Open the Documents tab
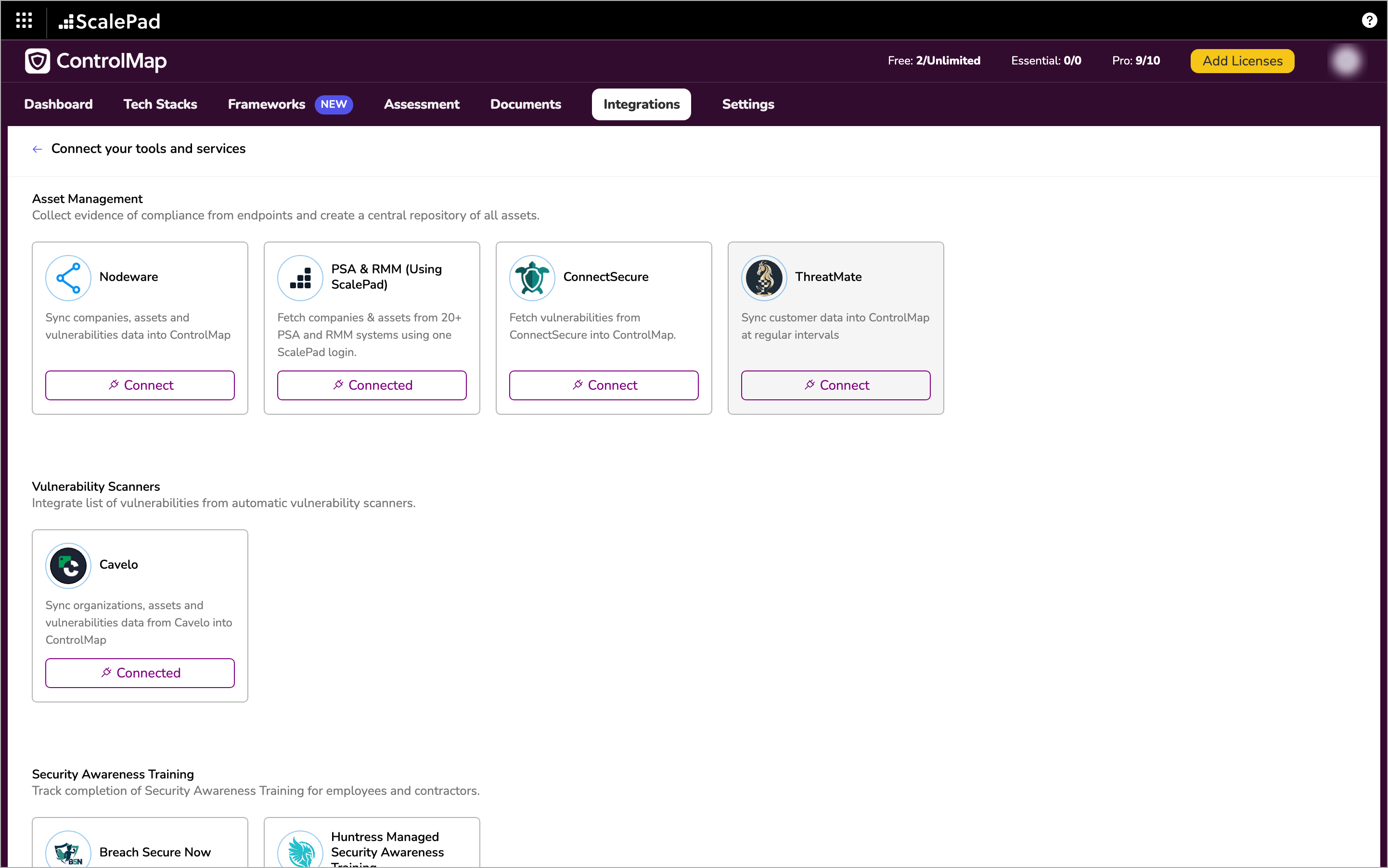This screenshot has width=1388, height=868. point(526,104)
